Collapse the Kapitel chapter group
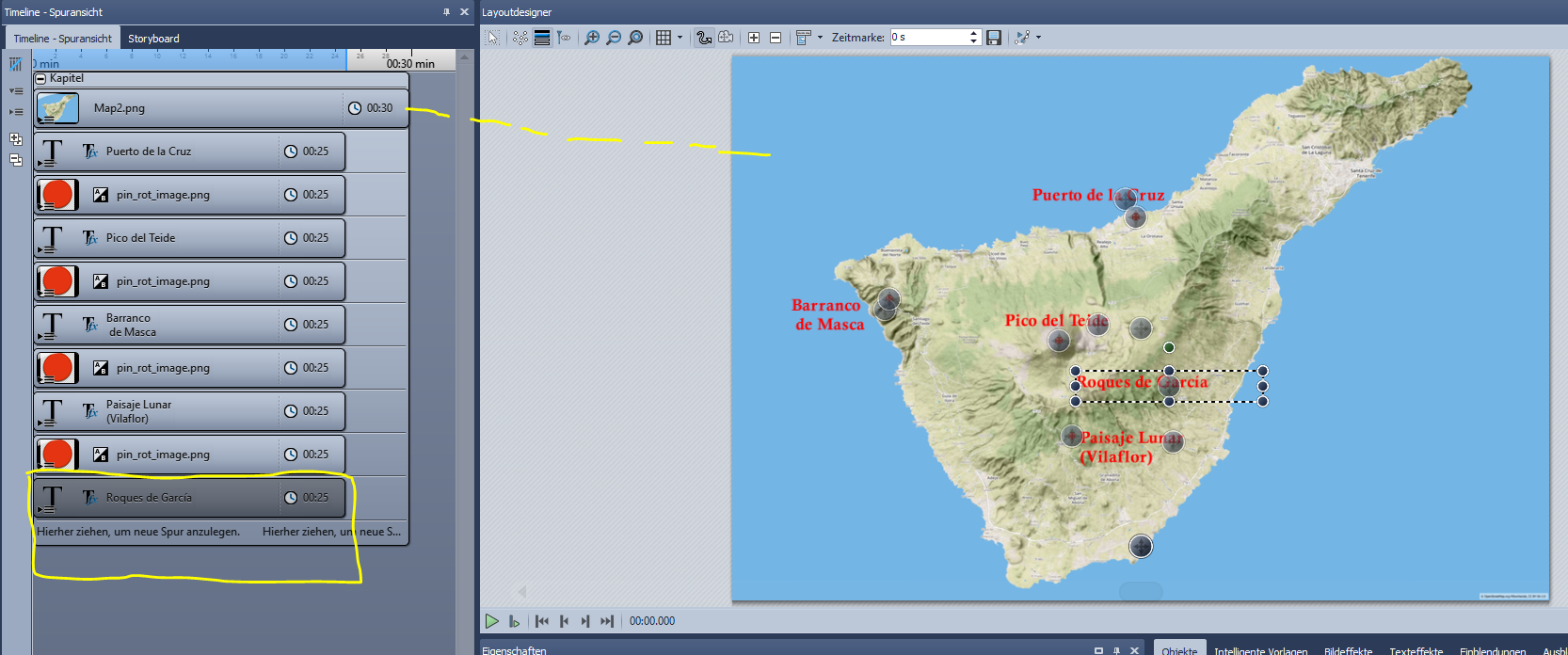This screenshot has height=655, width=1568. [40, 79]
